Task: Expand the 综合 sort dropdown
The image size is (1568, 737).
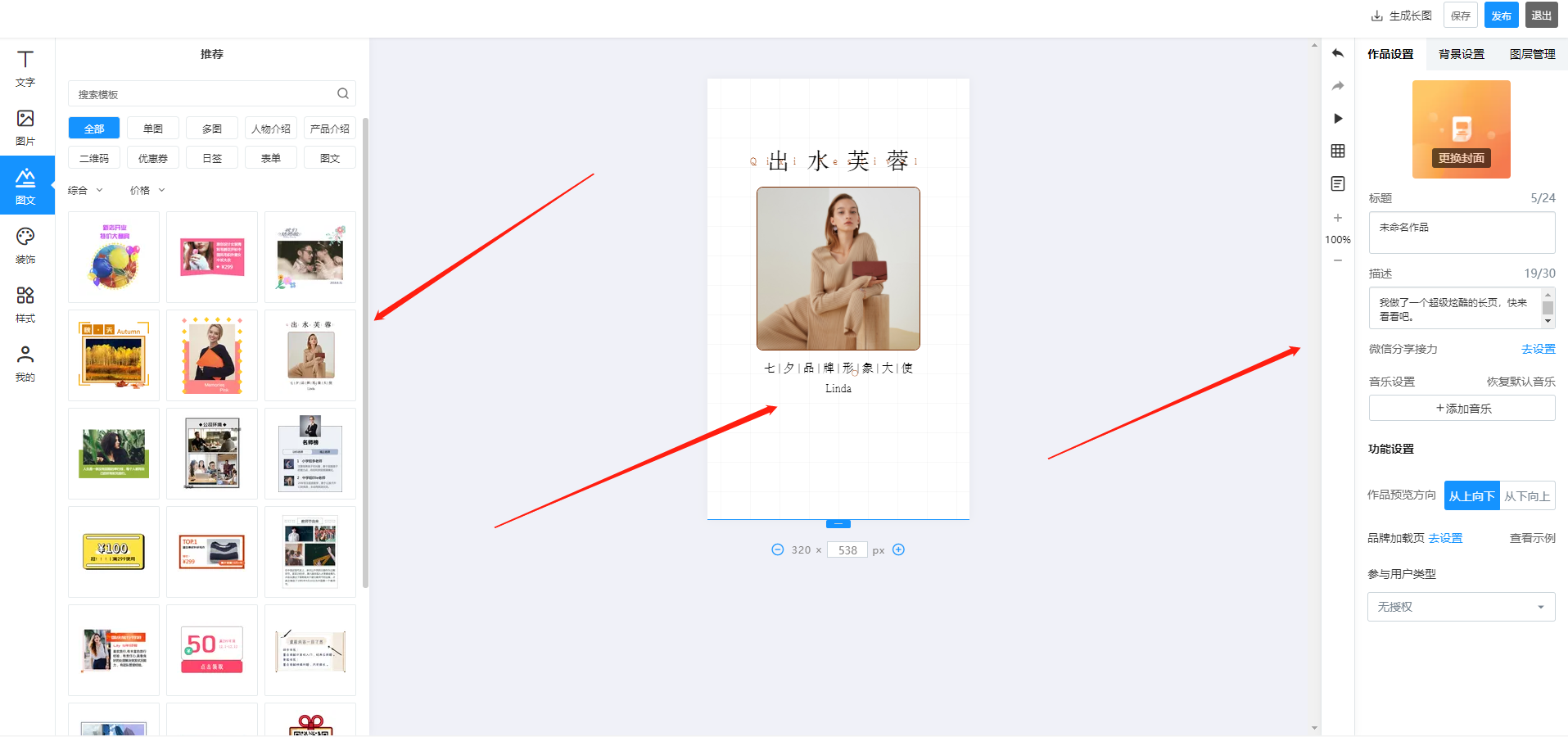Action: click(86, 190)
